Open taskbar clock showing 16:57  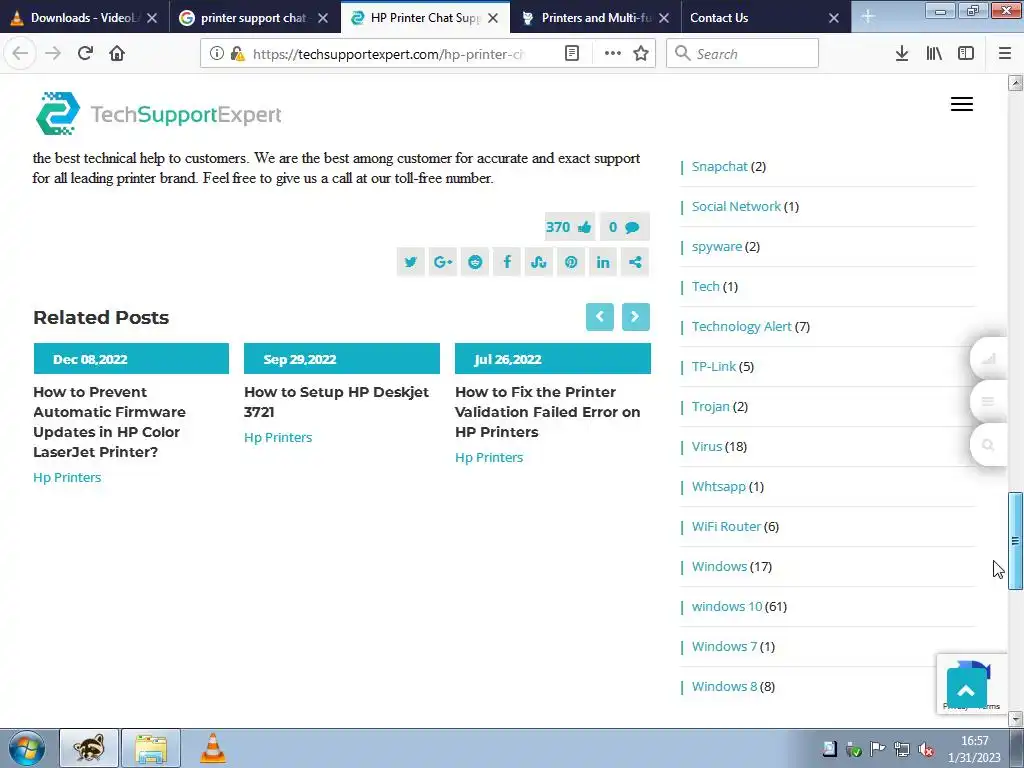click(x=974, y=749)
